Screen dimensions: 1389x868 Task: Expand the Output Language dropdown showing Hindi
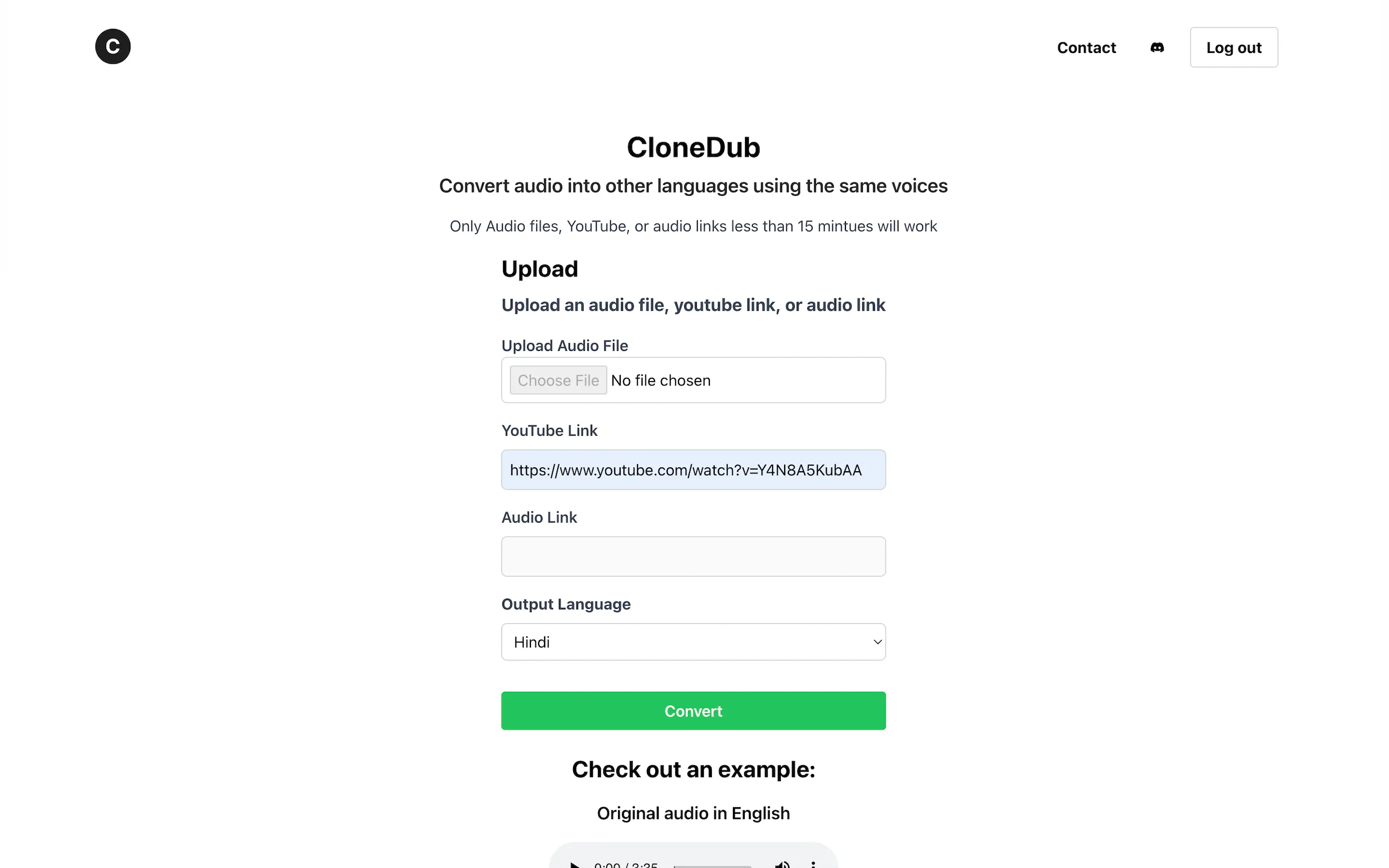(693, 642)
